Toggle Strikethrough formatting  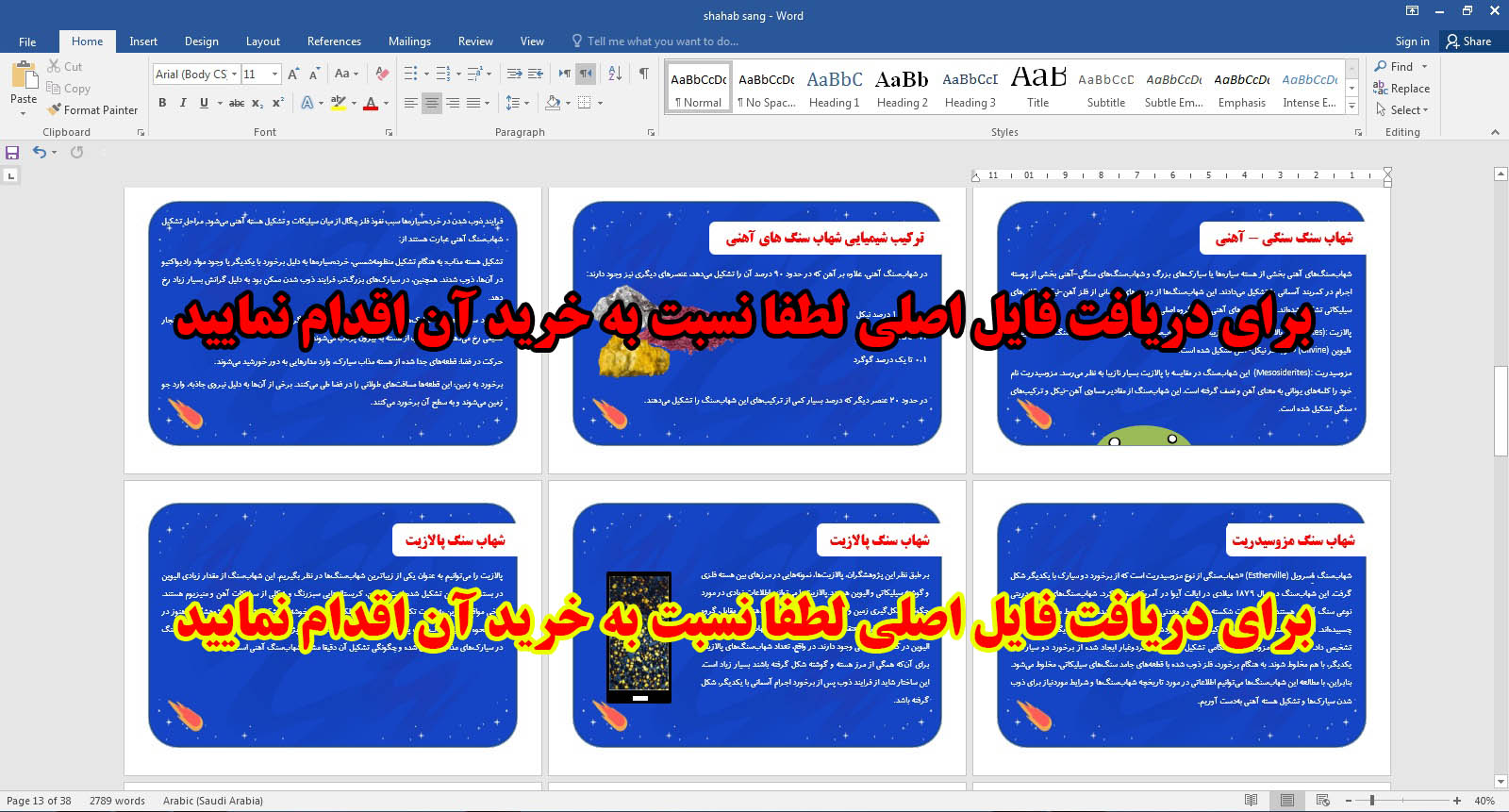tap(237, 103)
